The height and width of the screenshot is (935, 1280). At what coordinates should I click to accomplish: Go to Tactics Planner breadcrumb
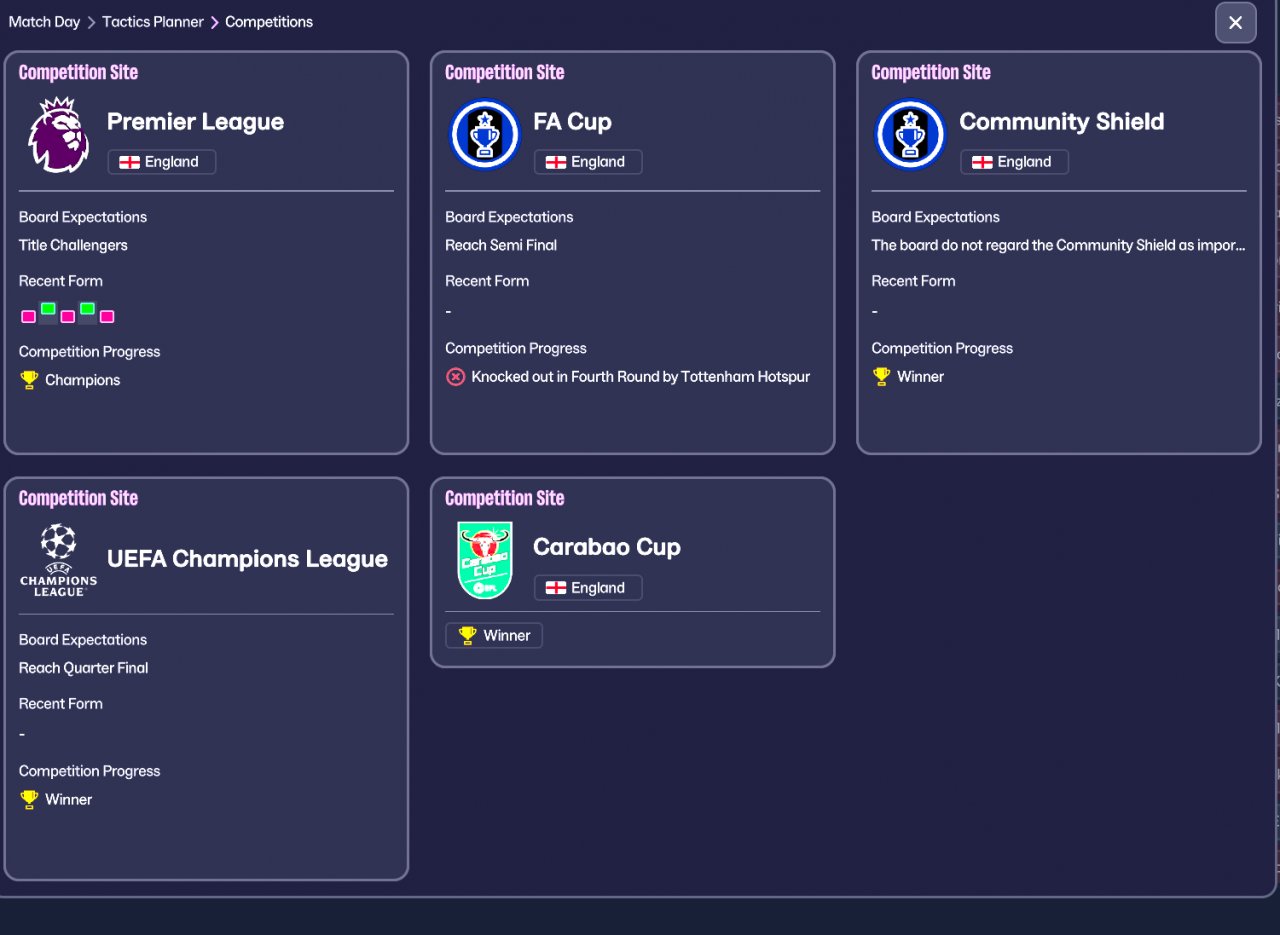tap(152, 22)
